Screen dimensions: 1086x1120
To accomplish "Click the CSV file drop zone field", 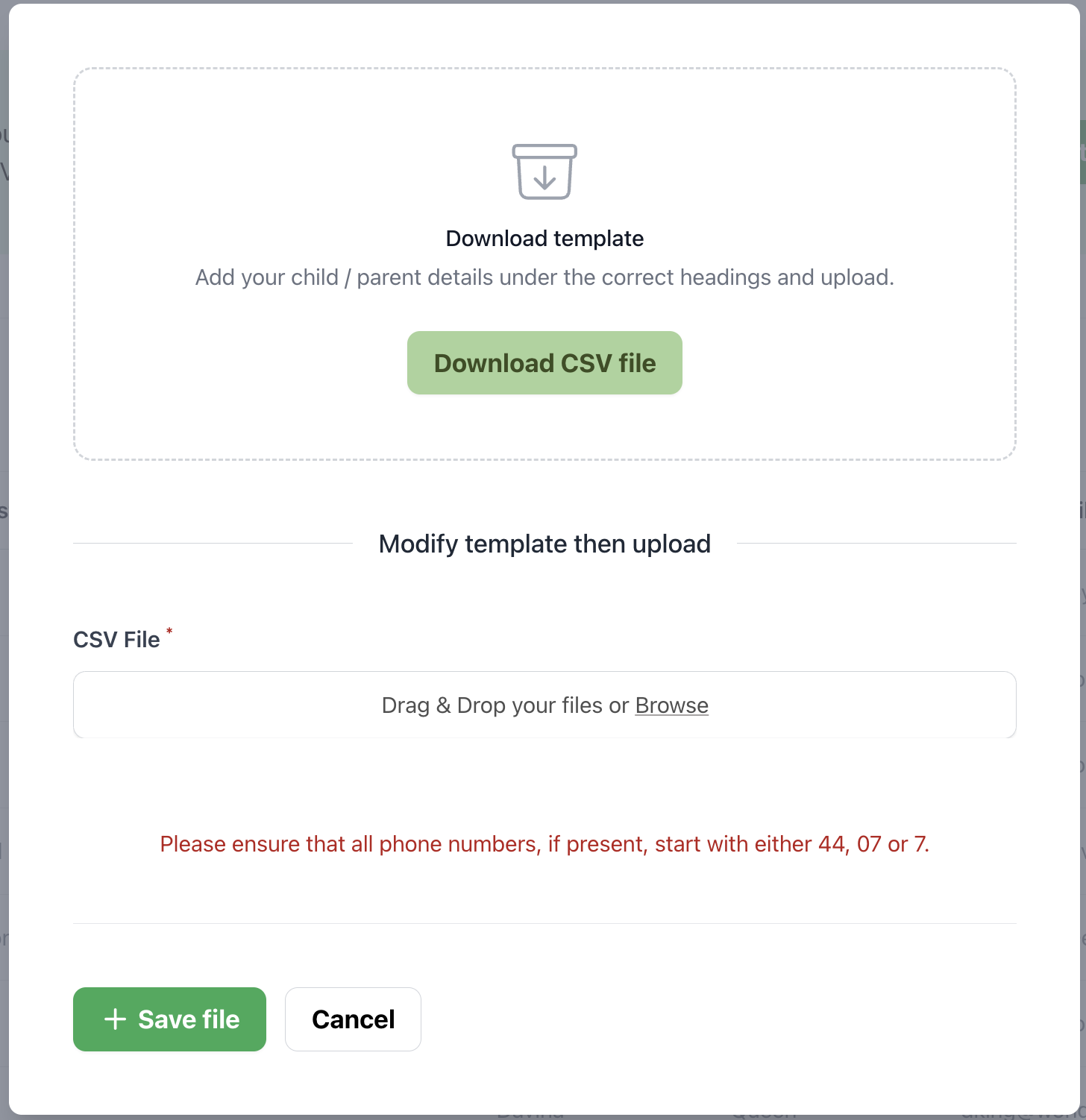I will click(x=224, y=705).
